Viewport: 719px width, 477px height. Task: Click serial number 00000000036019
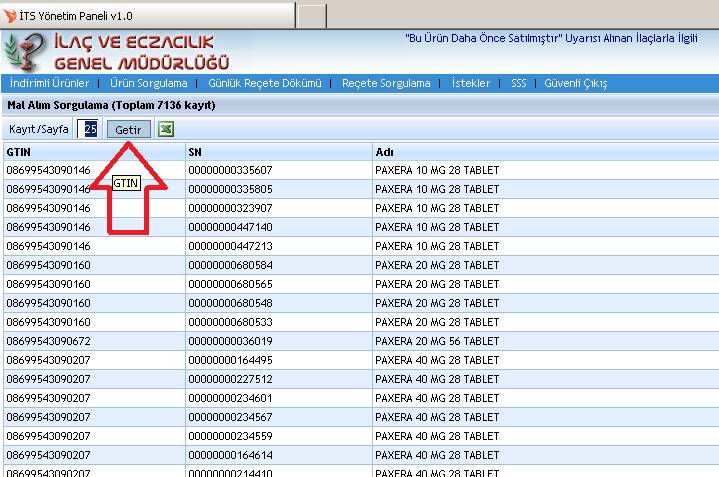click(230, 341)
